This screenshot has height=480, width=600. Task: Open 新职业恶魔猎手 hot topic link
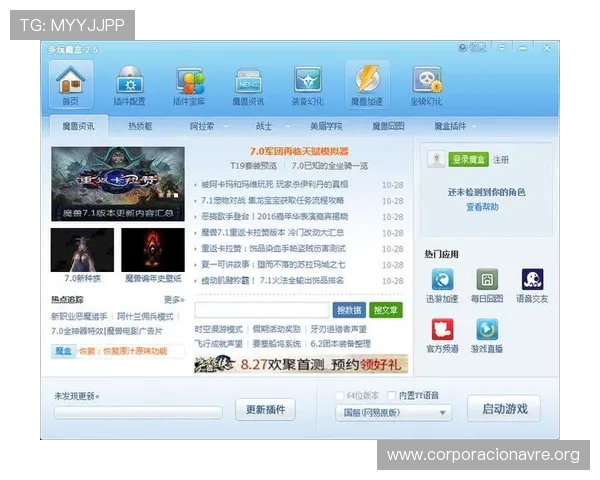79,316
